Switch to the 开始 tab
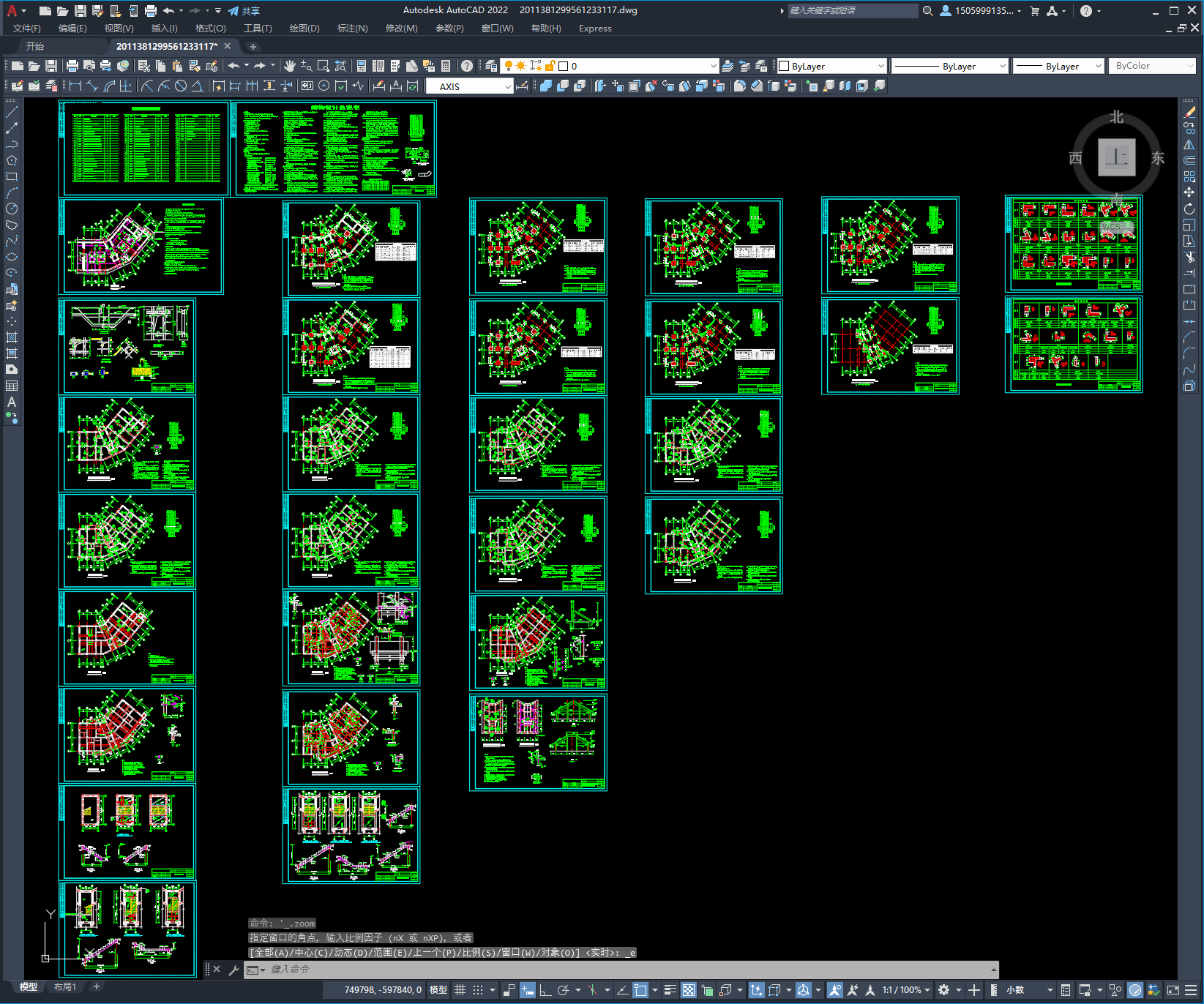This screenshot has height=1004, width=1204. tap(35, 46)
